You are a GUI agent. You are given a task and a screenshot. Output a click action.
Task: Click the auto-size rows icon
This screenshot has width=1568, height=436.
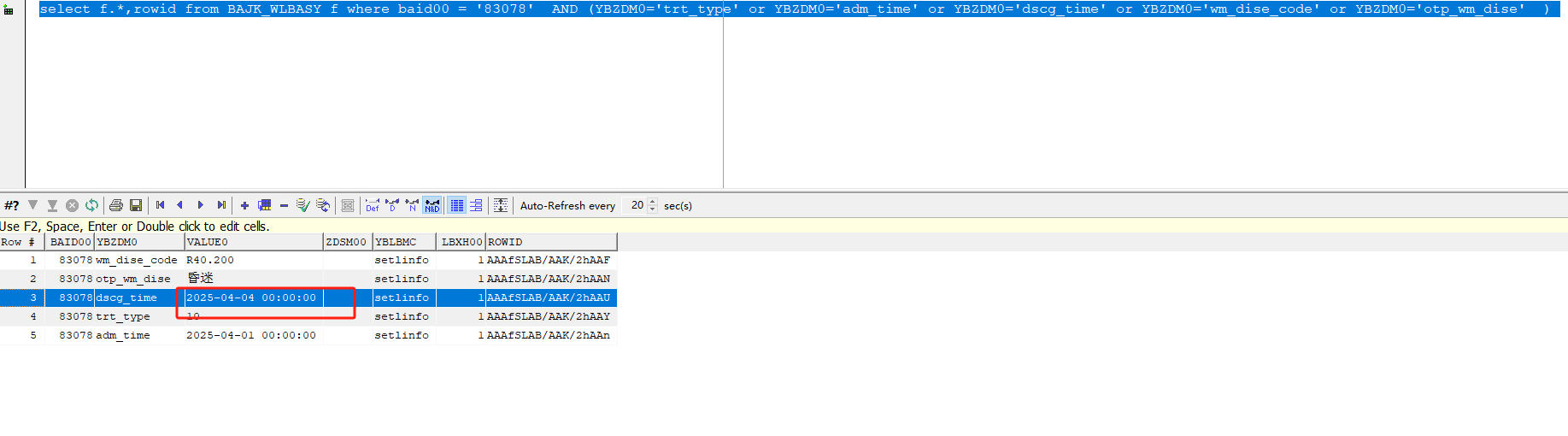tap(501, 205)
